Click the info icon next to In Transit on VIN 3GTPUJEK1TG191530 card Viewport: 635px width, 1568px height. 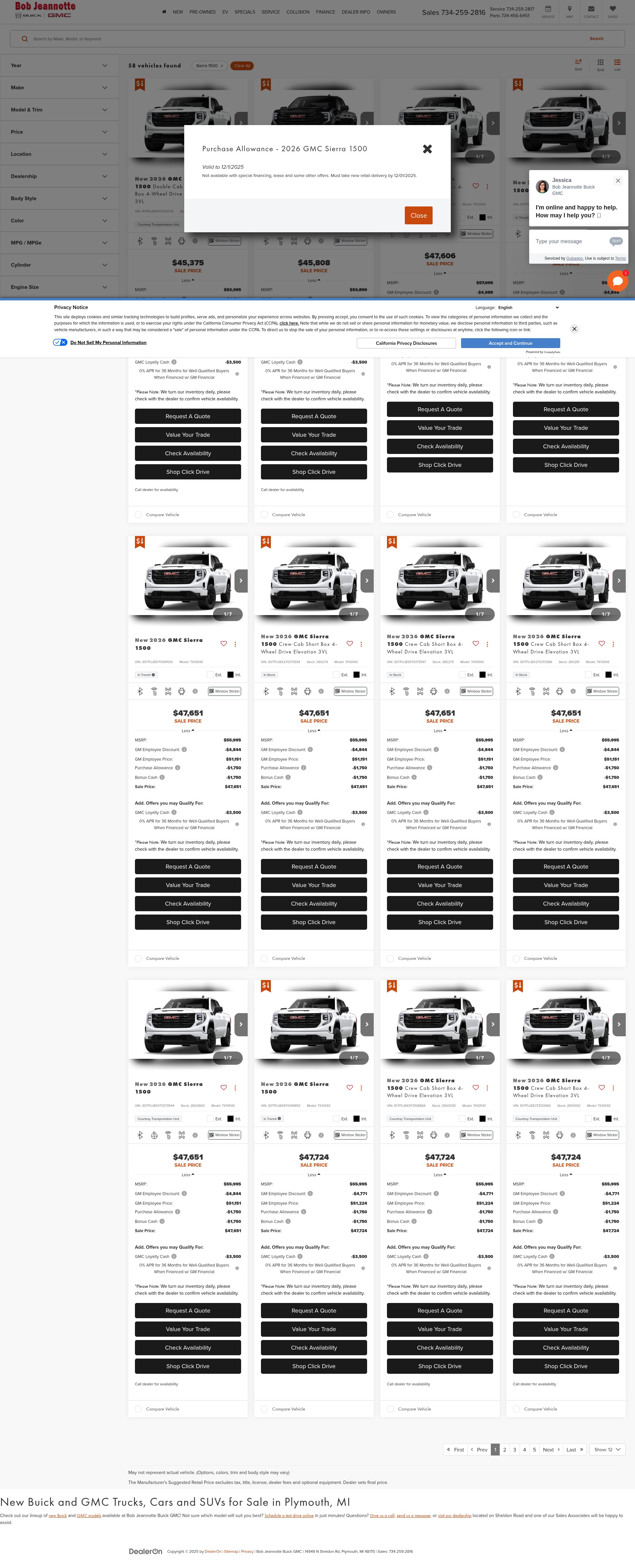click(x=153, y=674)
